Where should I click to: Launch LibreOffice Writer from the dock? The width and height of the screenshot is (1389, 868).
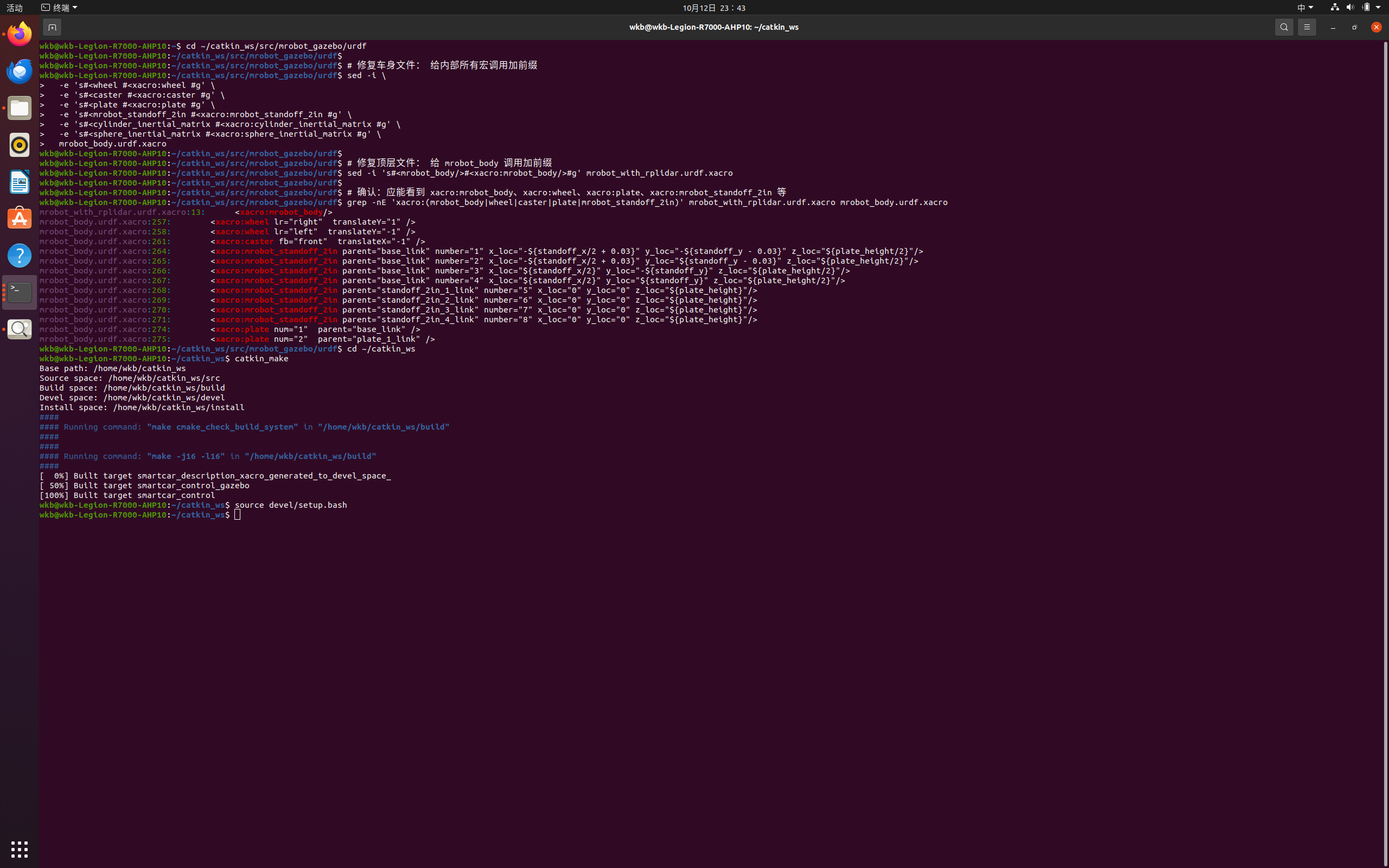(x=20, y=182)
